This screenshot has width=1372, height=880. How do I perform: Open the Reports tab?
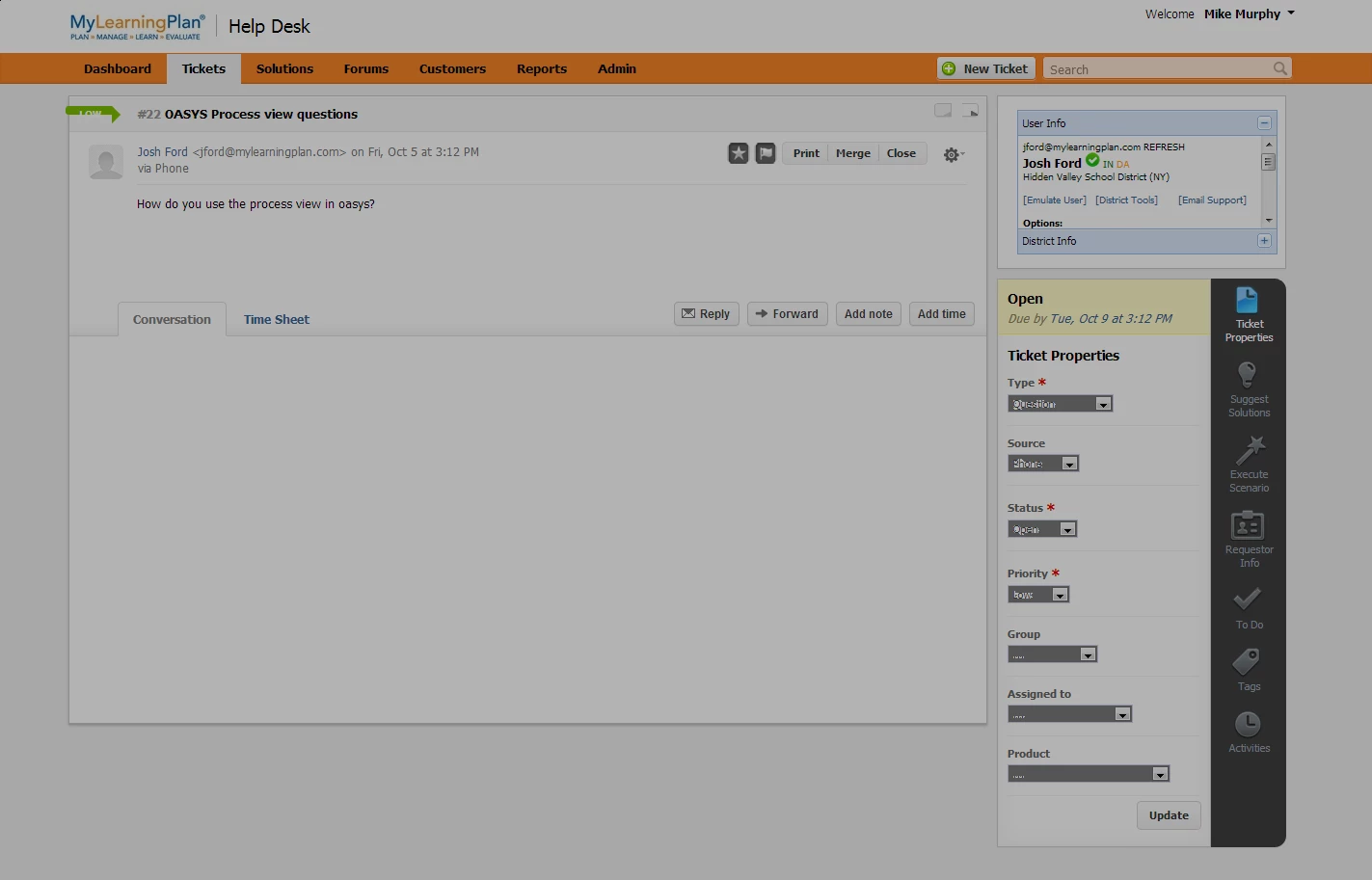(542, 68)
